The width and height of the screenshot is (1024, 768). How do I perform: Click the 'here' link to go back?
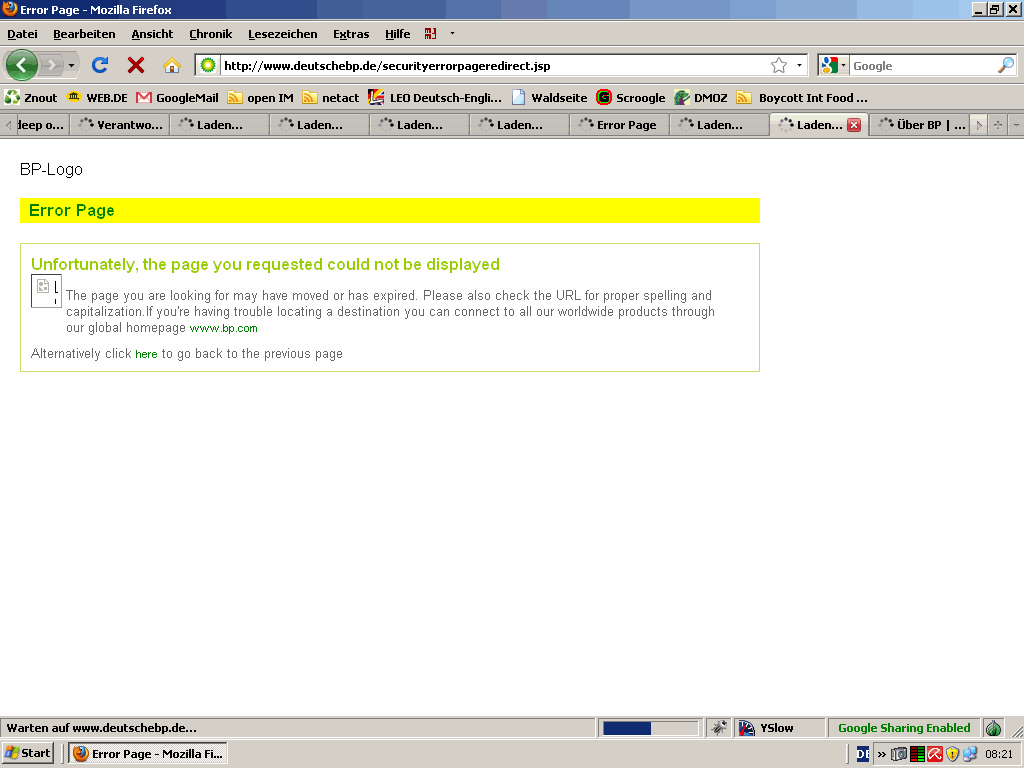coord(146,354)
